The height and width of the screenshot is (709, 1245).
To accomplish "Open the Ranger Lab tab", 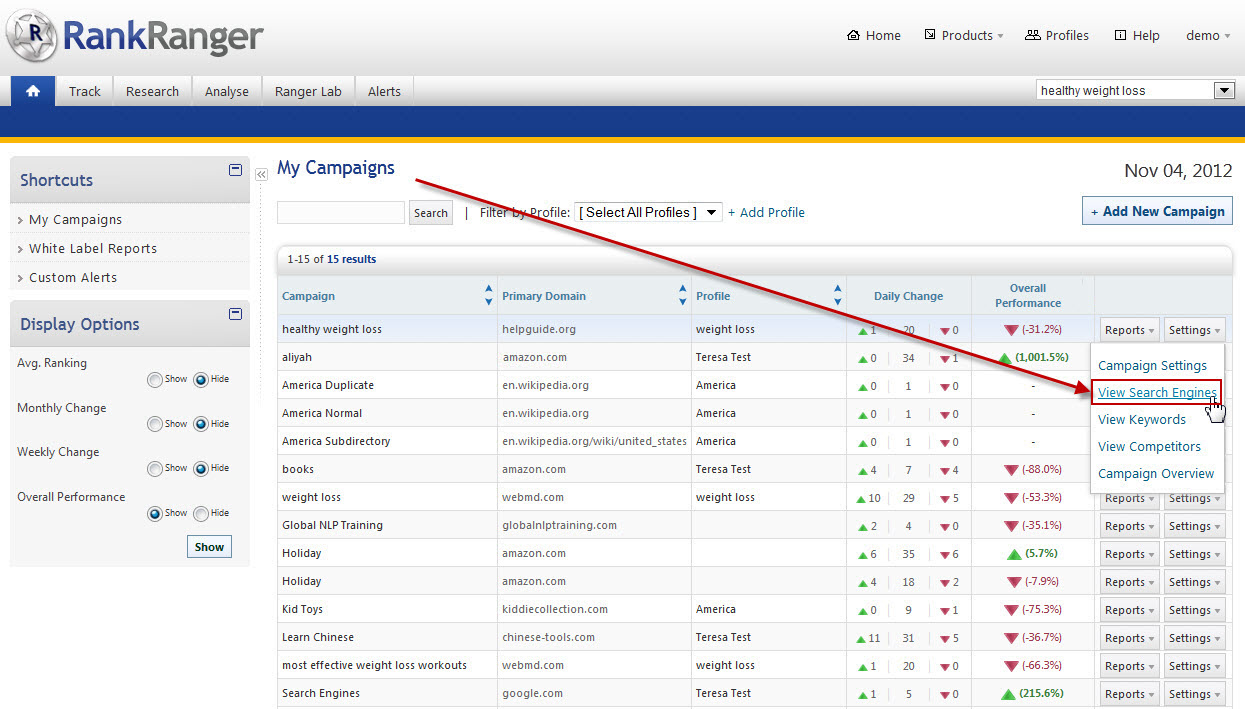I will coord(308,91).
